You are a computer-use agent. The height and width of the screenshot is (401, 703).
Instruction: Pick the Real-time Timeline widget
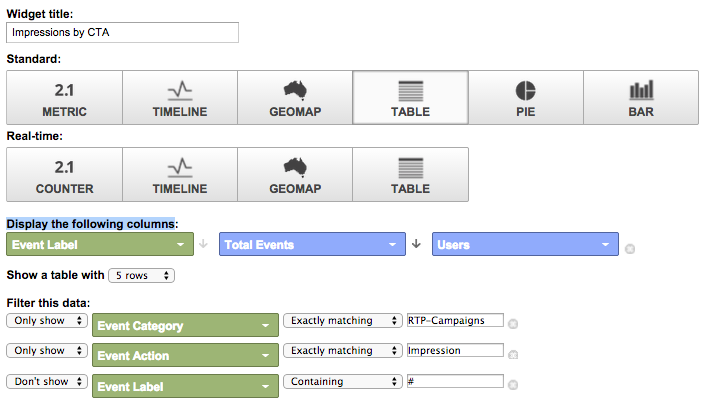click(179, 175)
